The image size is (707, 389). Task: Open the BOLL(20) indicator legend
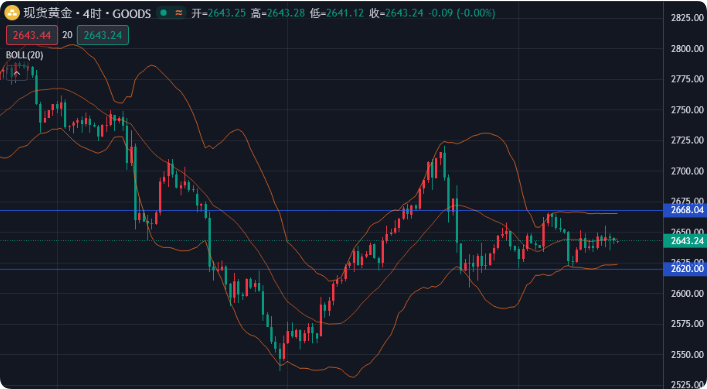24,55
